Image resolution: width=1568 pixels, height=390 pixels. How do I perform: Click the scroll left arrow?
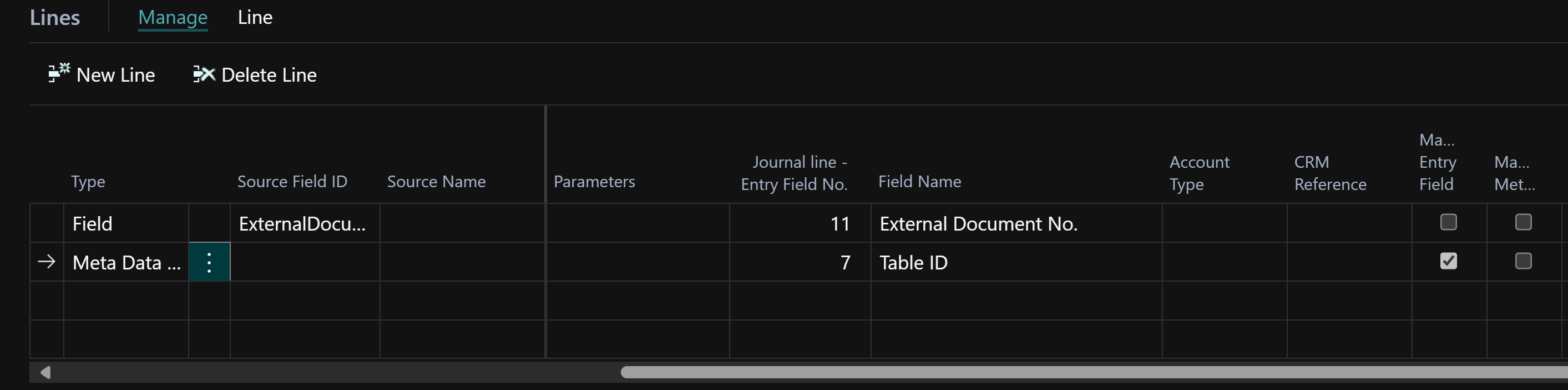pyautogui.click(x=45, y=372)
